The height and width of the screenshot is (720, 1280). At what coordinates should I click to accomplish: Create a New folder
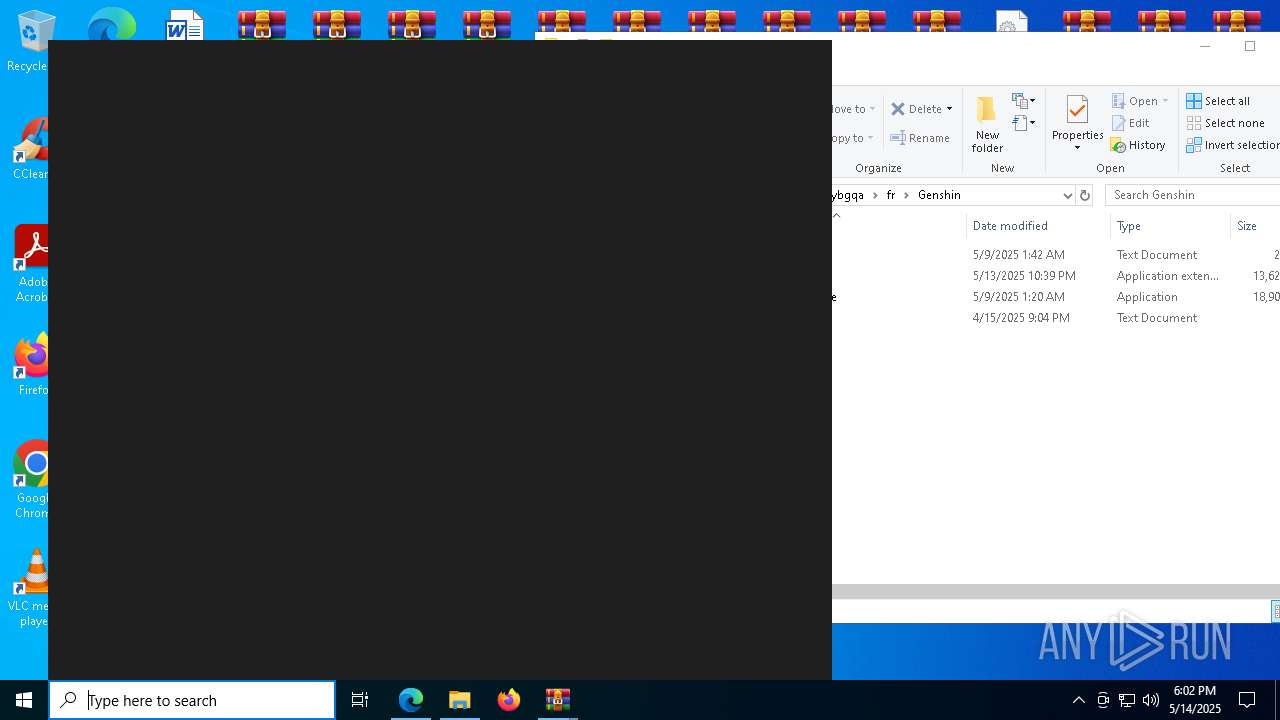[987, 125]
